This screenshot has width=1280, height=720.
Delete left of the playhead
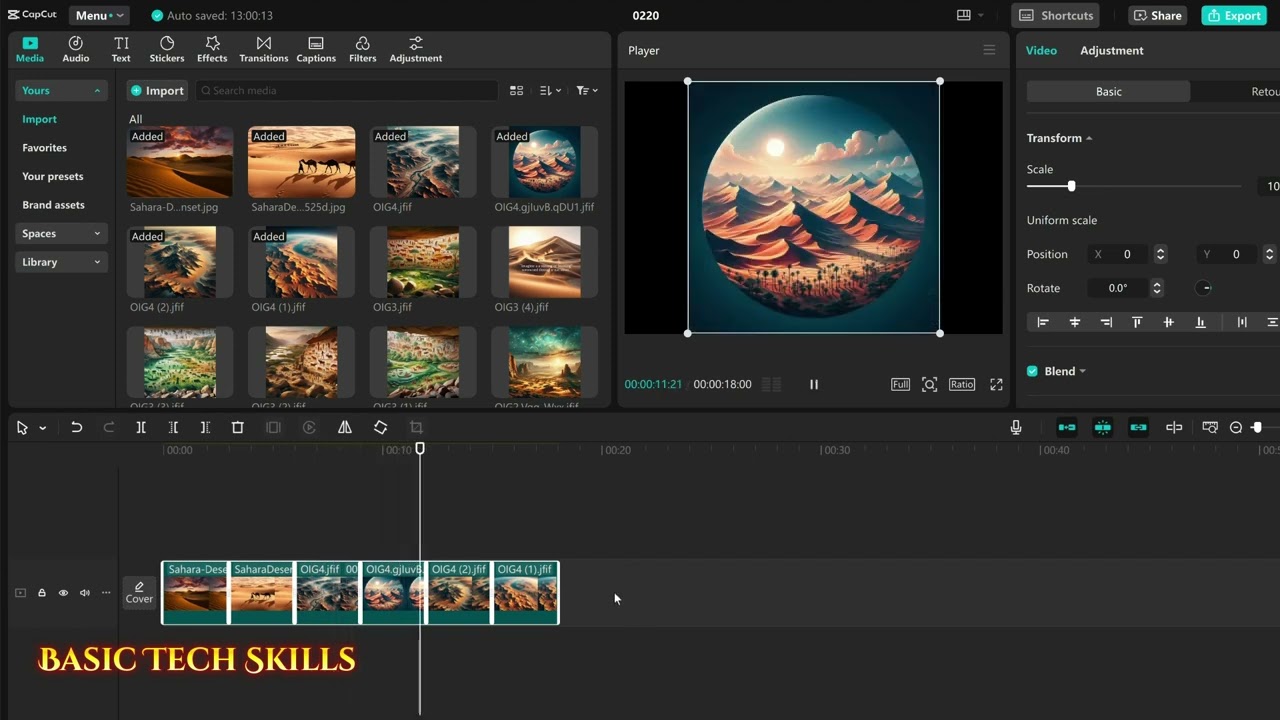click(173, 427)
